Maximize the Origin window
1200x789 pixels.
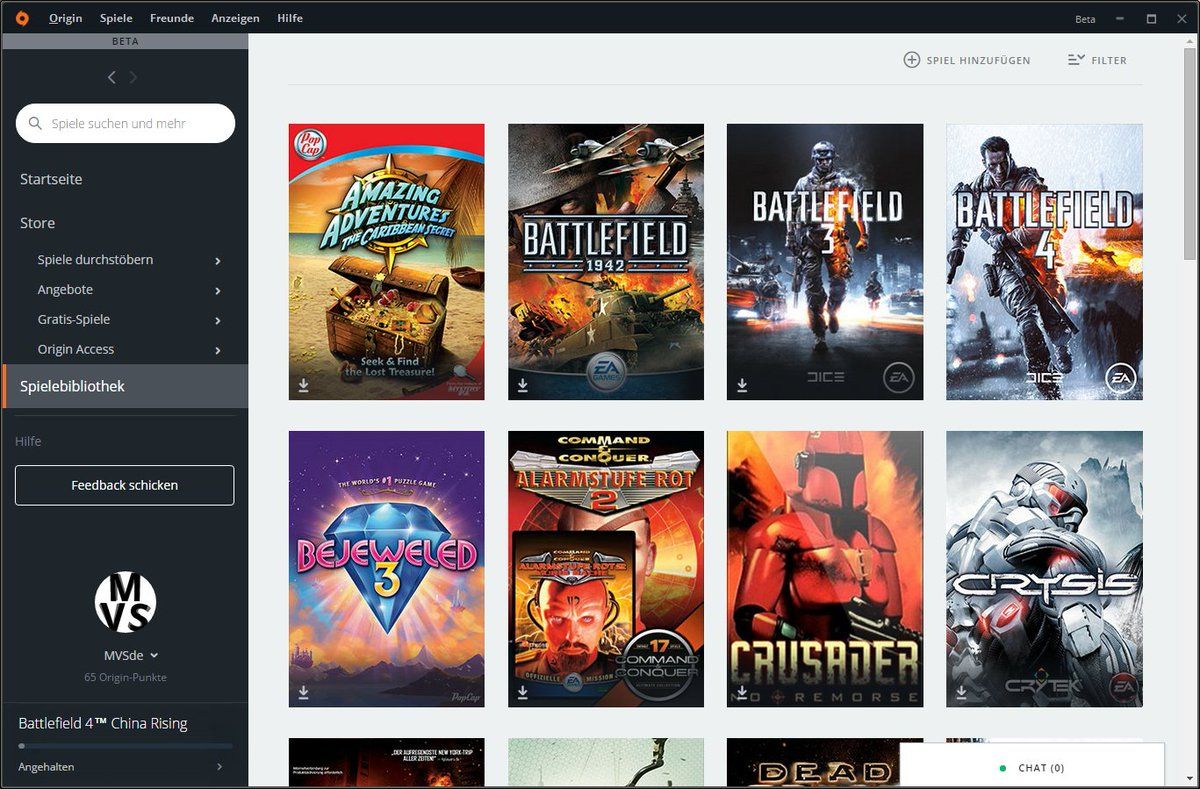(x=1151, y=19)
